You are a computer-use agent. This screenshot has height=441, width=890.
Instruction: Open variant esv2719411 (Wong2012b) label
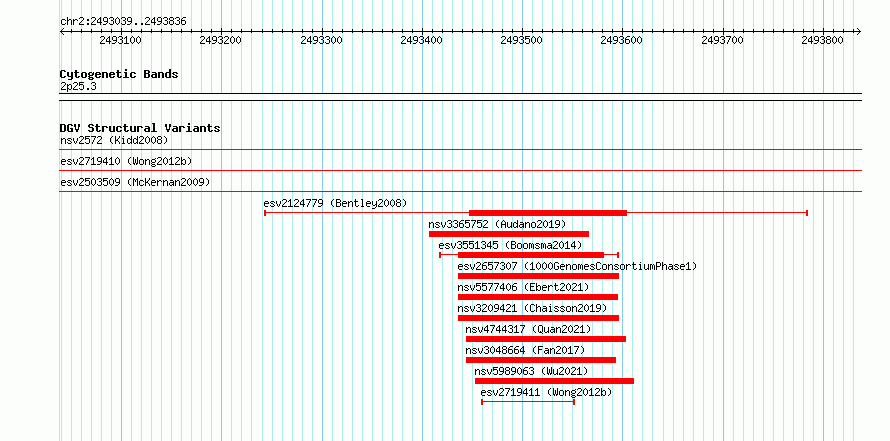tap(547, 392)
